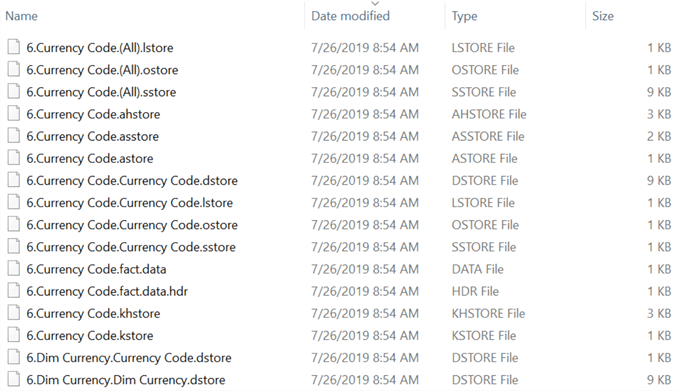Click date modified of 6.Currency Code.kstore
The height and width of the screenshot is (391, 679).
(x=365, y=335)
